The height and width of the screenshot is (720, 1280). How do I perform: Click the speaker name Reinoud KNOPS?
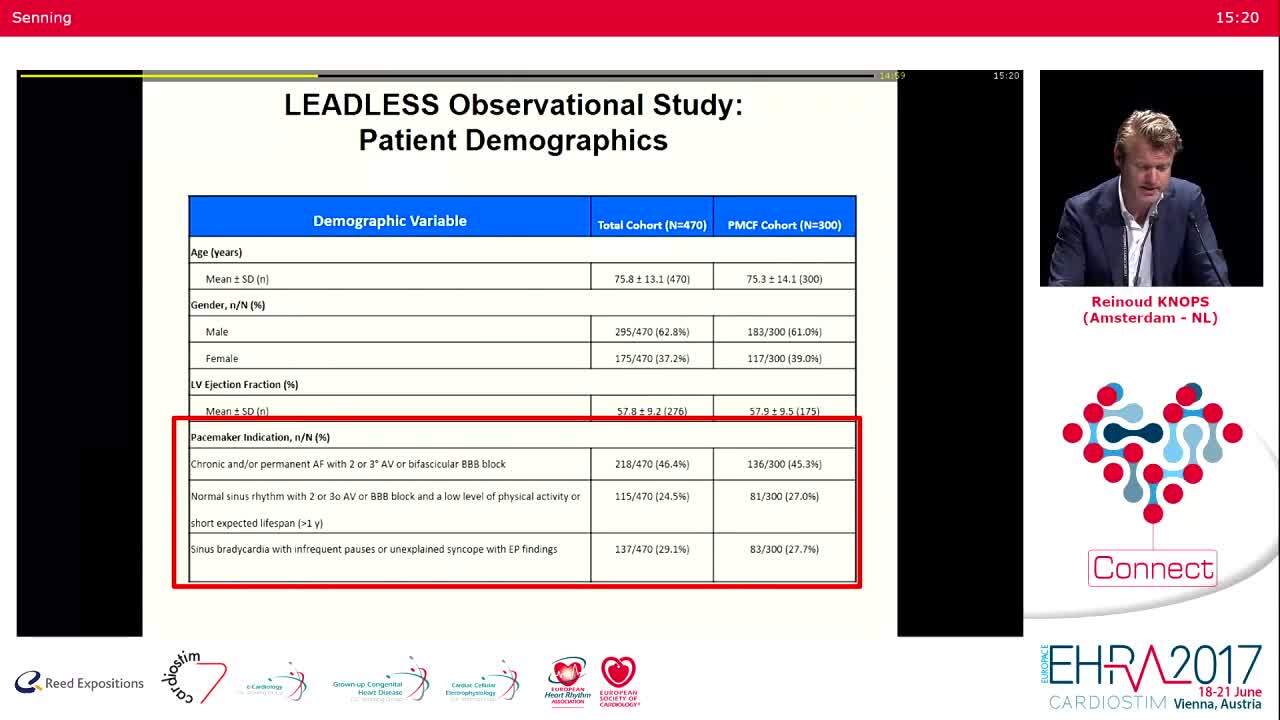1150,302
